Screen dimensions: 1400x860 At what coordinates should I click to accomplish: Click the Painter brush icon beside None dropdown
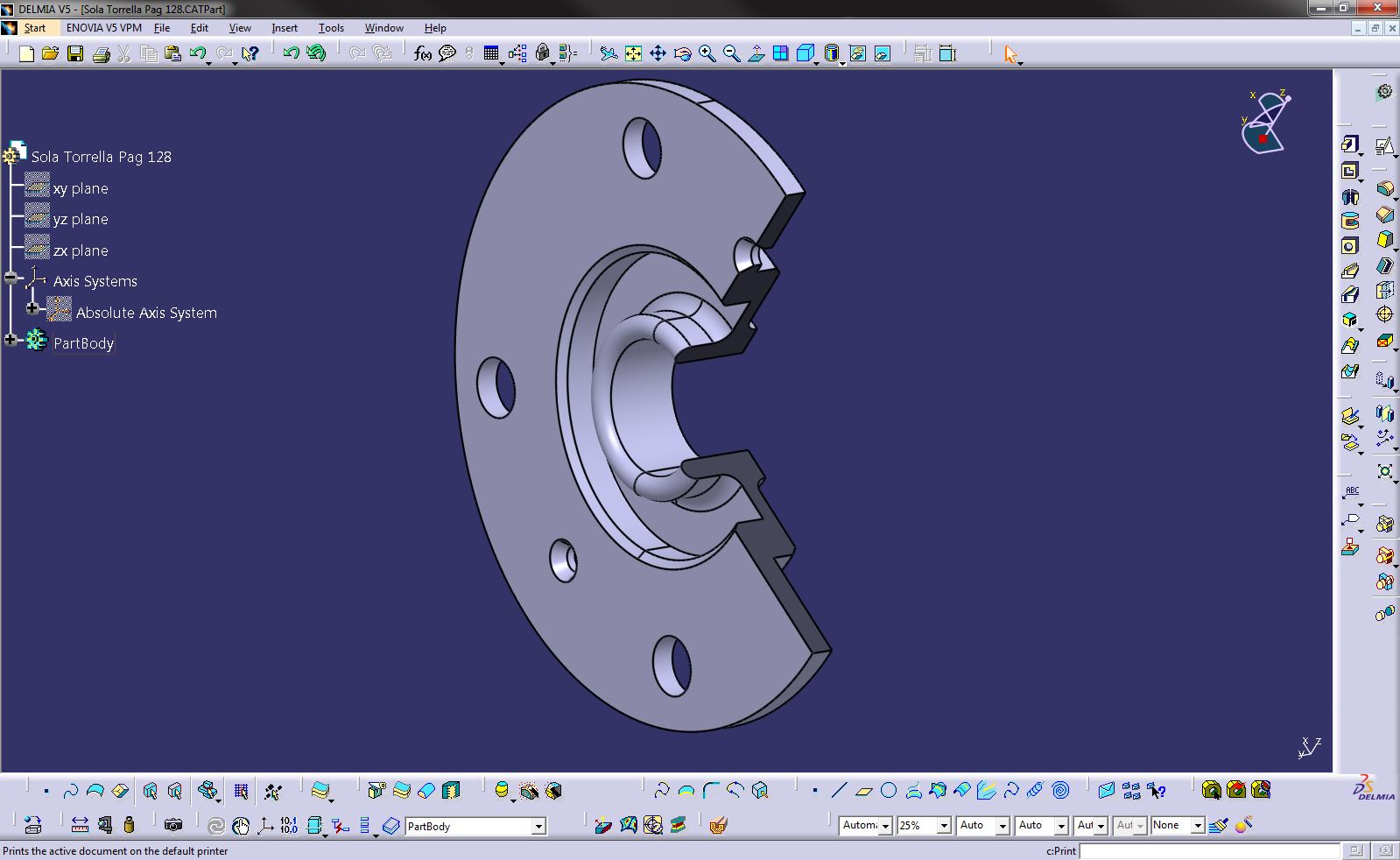(1220, 825)
